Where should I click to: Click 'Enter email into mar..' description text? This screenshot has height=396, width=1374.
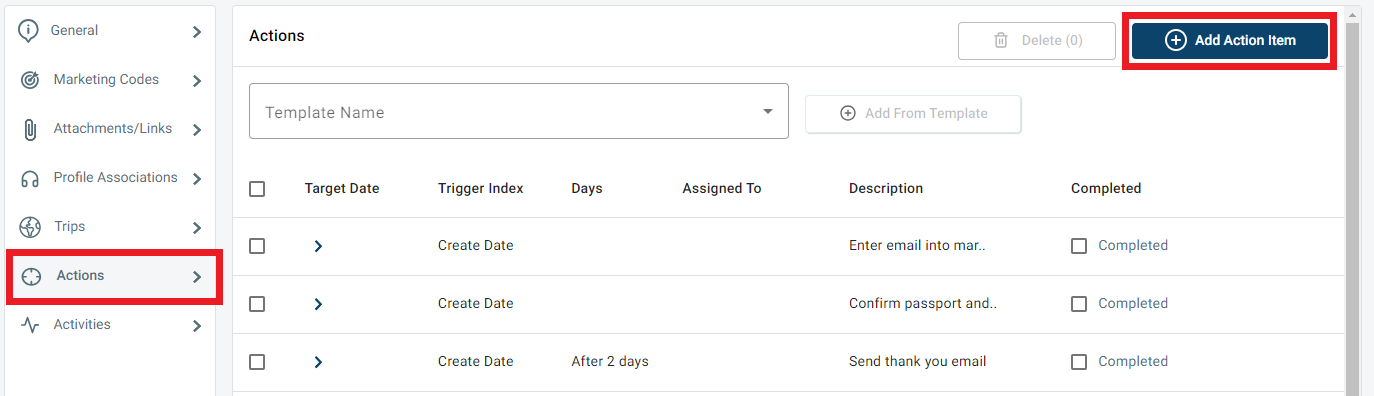(x=917, y=246)
